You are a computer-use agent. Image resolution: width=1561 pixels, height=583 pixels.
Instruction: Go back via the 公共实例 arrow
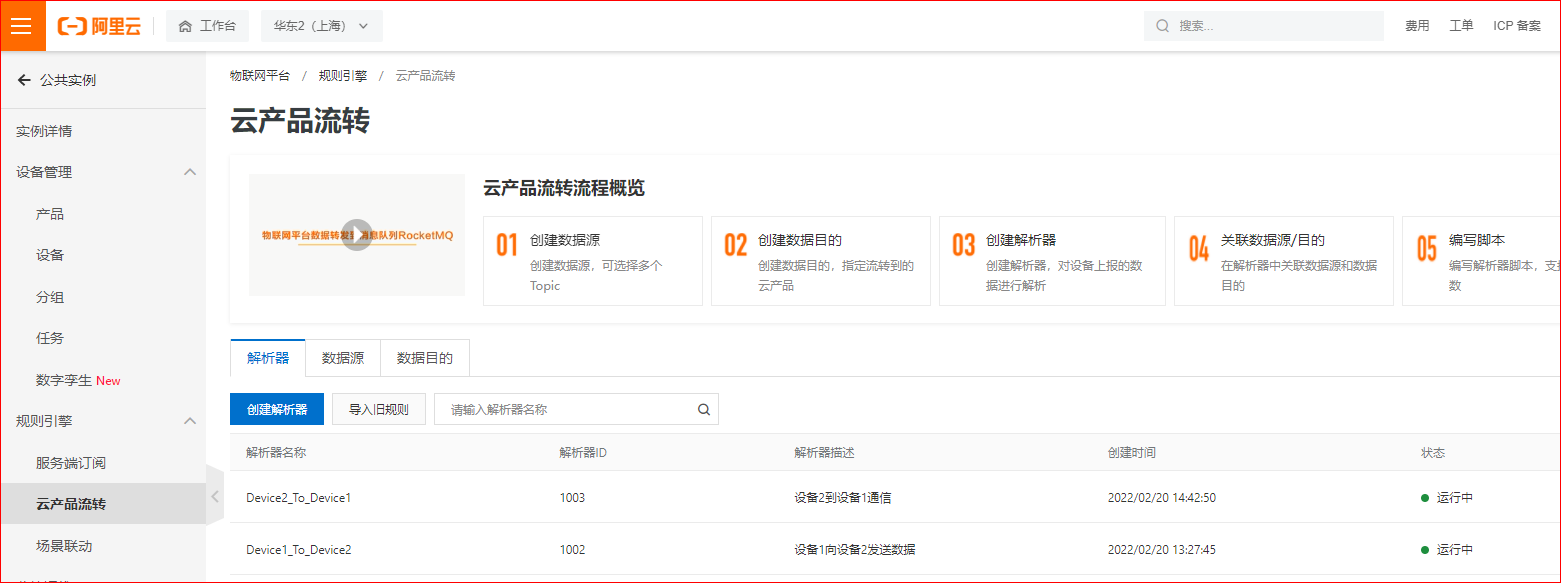[24, 80]
